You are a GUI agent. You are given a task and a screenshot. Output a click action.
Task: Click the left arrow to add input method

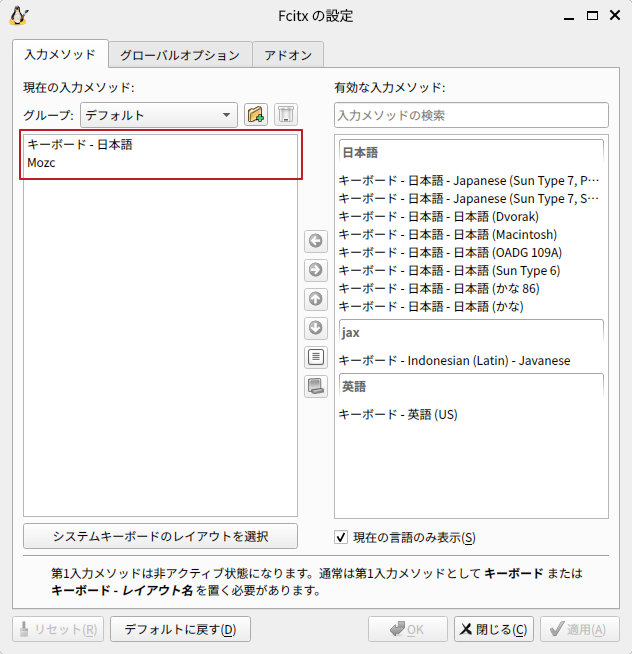point(316,241)
